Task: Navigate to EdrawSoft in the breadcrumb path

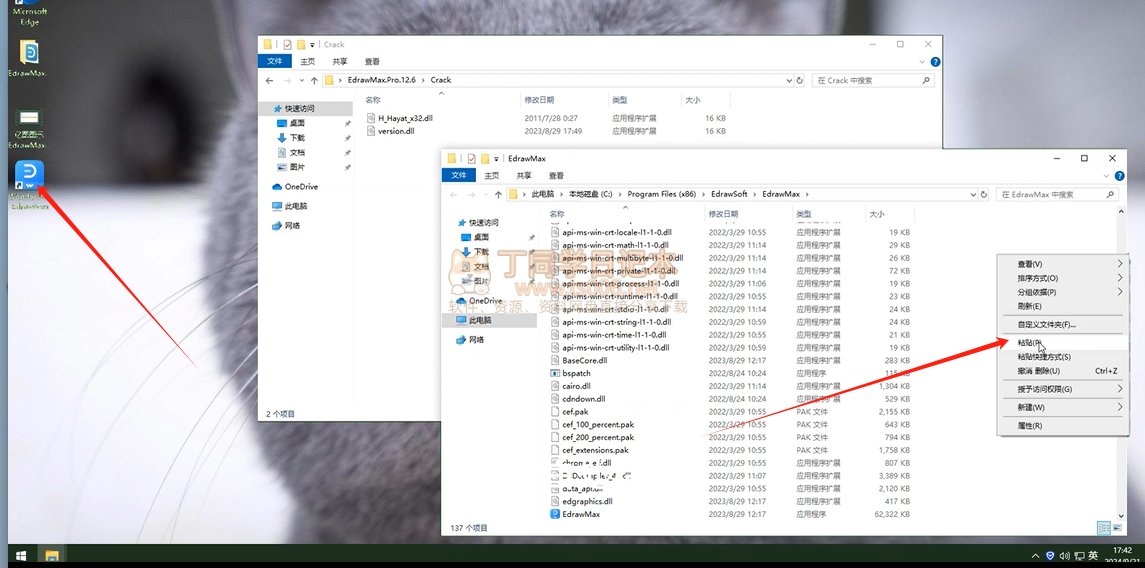Action: point(730,194)
